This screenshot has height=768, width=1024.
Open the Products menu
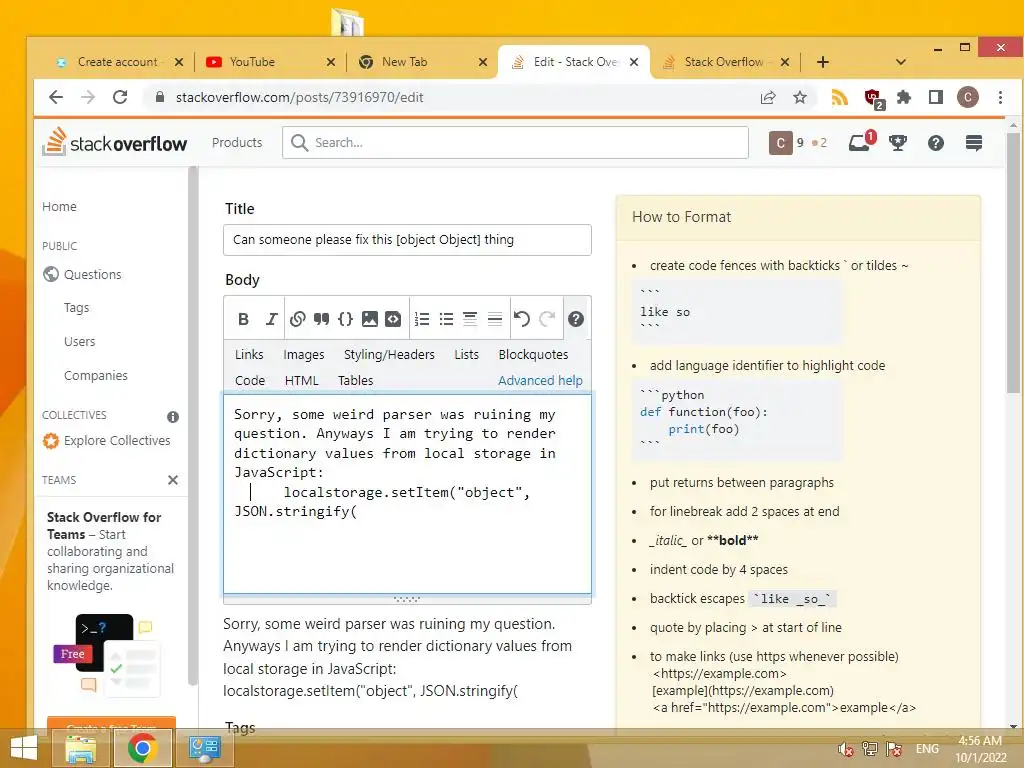coord(237,142)
